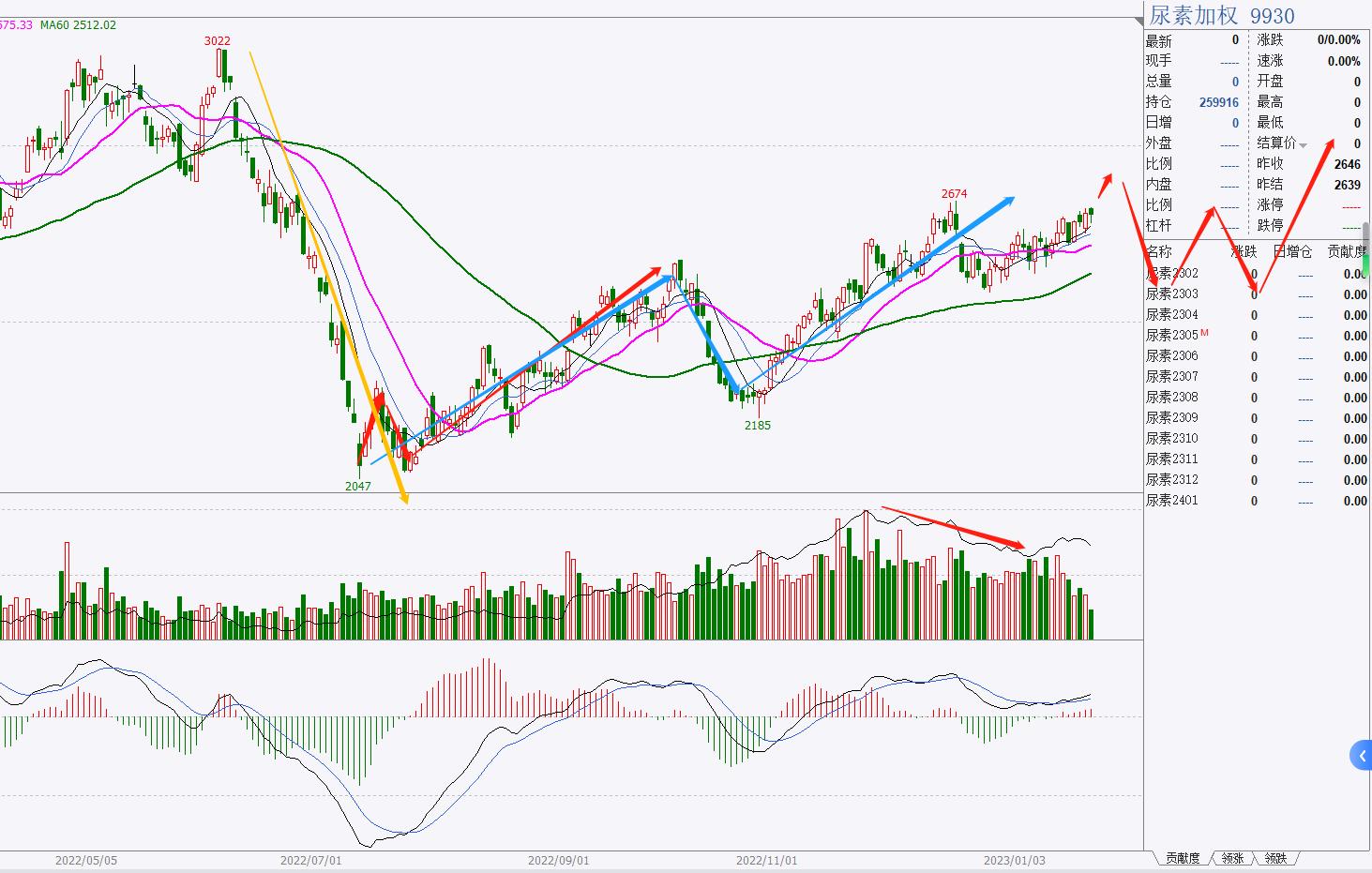The height and width of the screenshot is (873, 1372).
Task: Click the 尿素2309 contract row
Action: click(x=1171, y=418)
